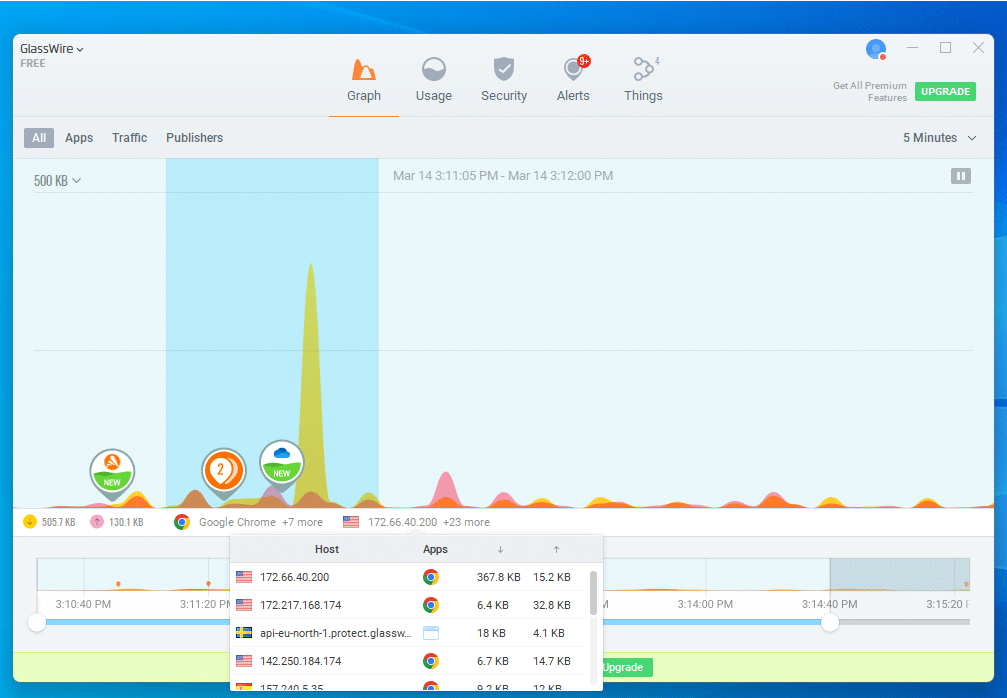Open the Graph view icon

[363, 69]
